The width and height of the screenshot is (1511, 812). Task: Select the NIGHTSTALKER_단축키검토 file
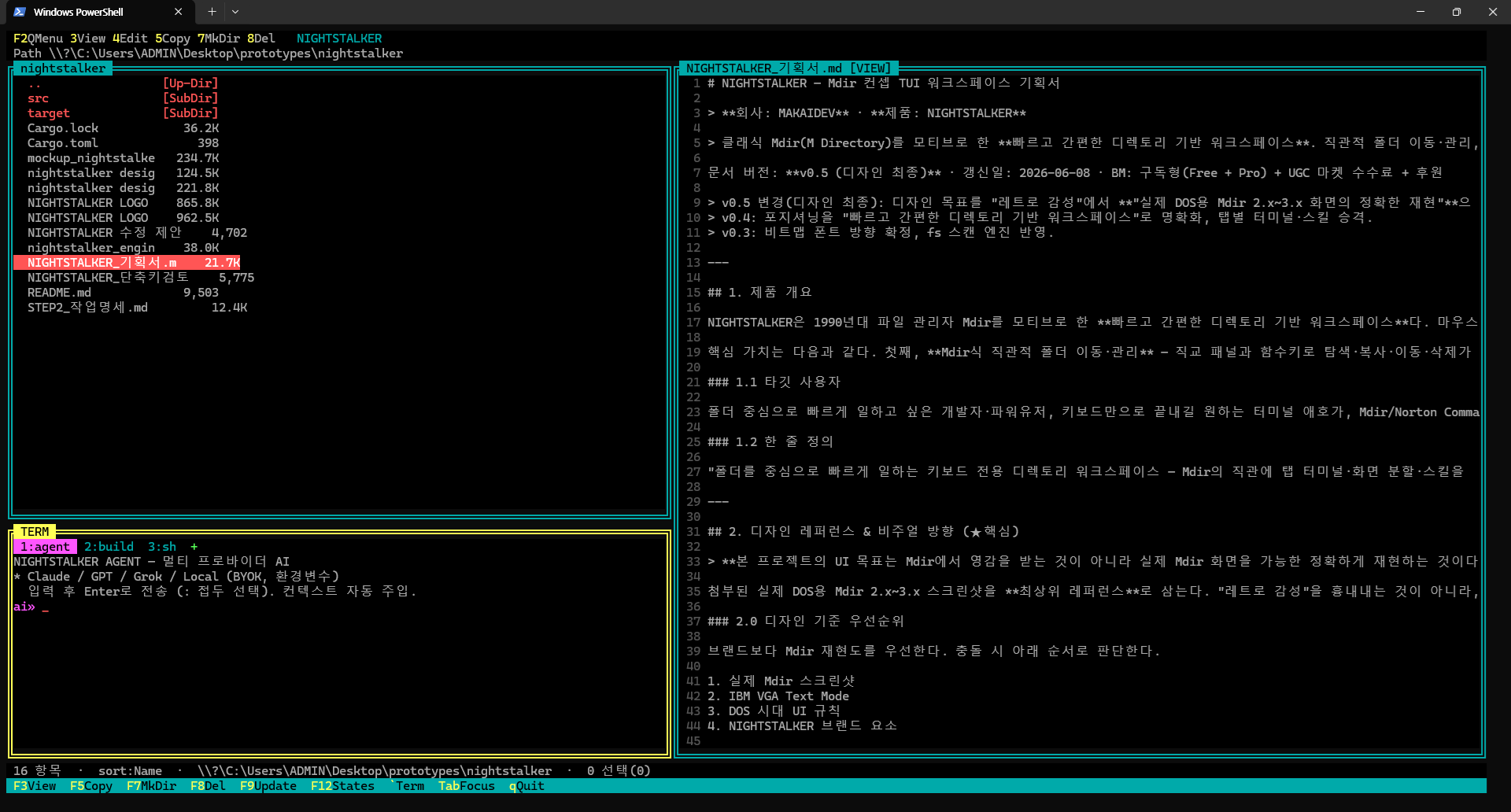coord(141,278)
